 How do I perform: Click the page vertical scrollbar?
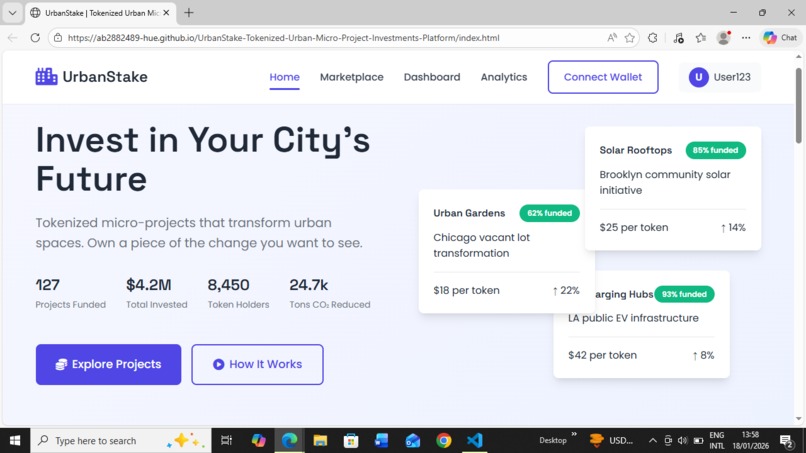click(x=798, y=105)
